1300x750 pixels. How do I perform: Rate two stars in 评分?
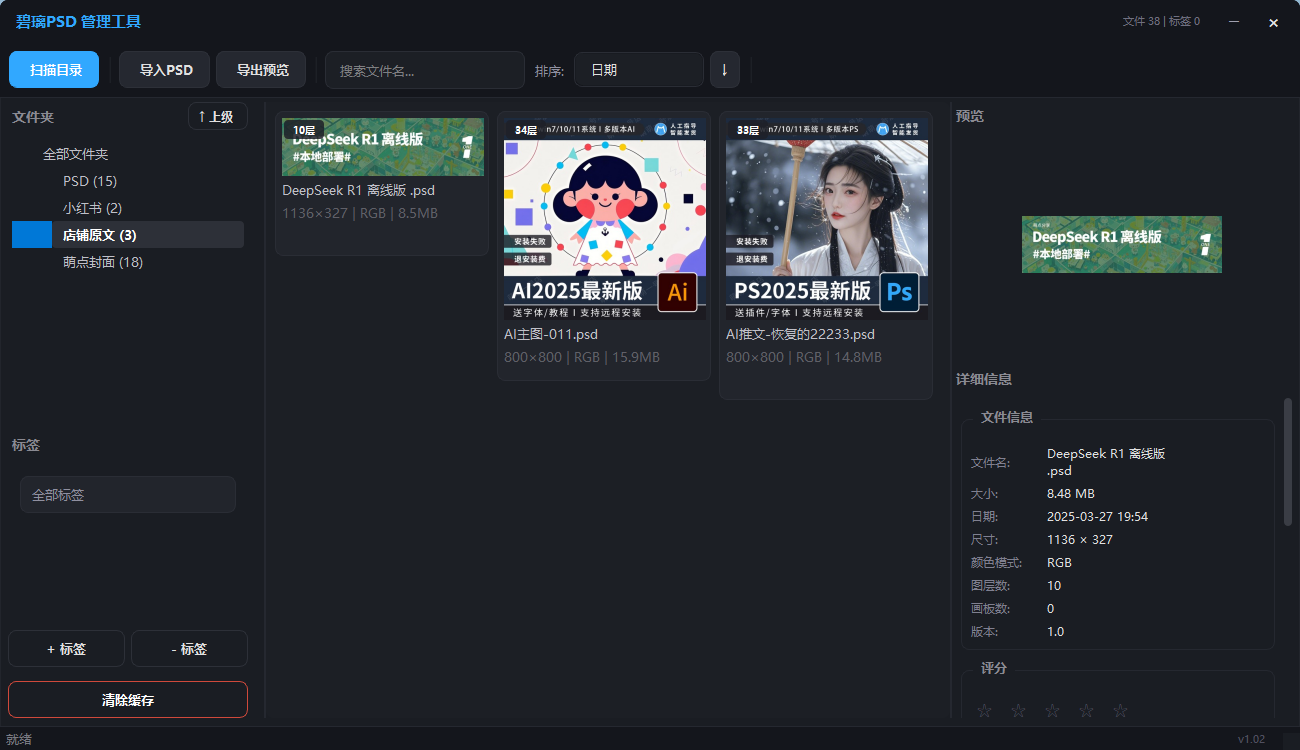pos(1019,711)
